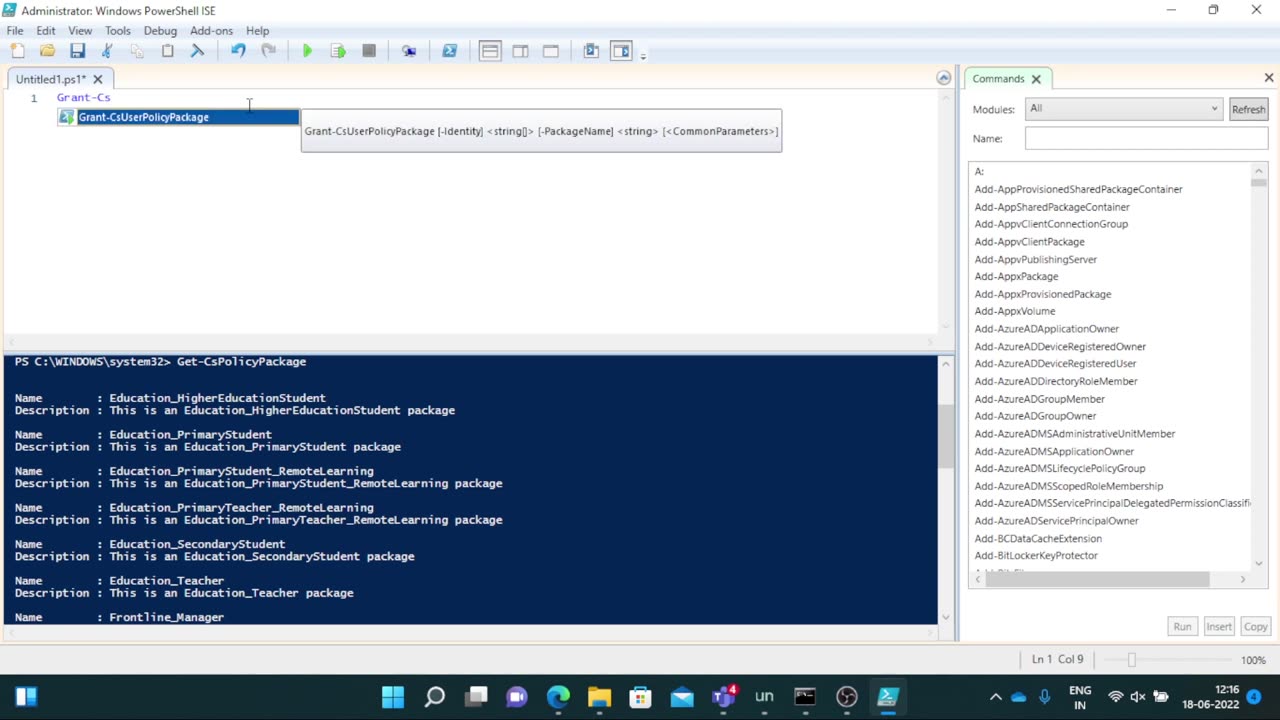The image size is (1280, 720).
Task: Open the Help menu
Action: [257, 31]
